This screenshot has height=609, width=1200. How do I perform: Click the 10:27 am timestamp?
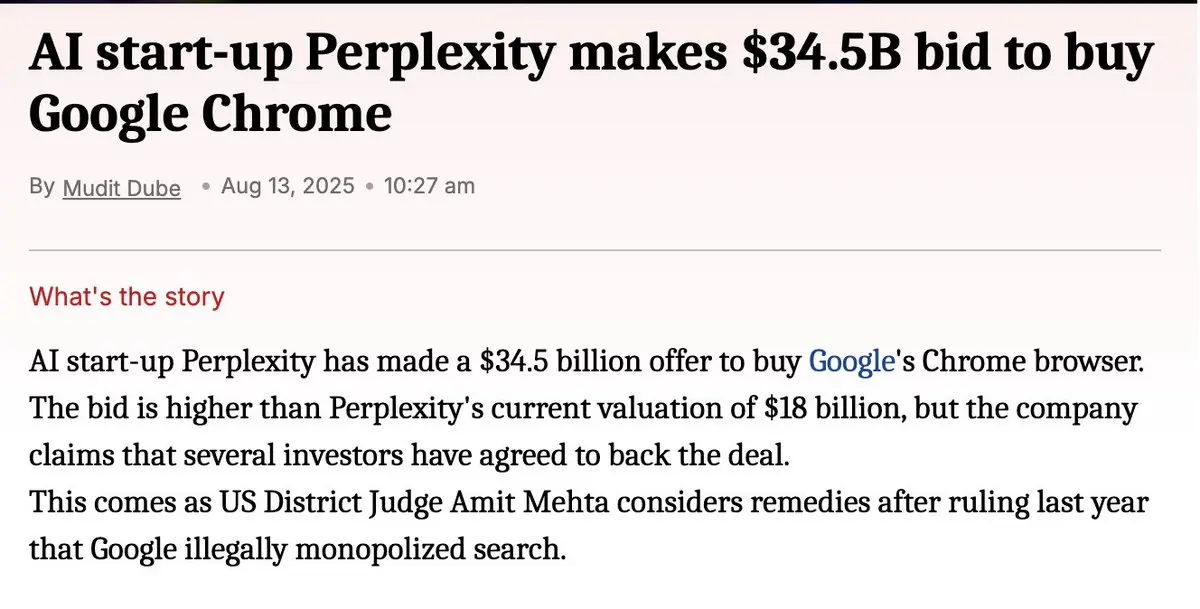pos(430,186)
